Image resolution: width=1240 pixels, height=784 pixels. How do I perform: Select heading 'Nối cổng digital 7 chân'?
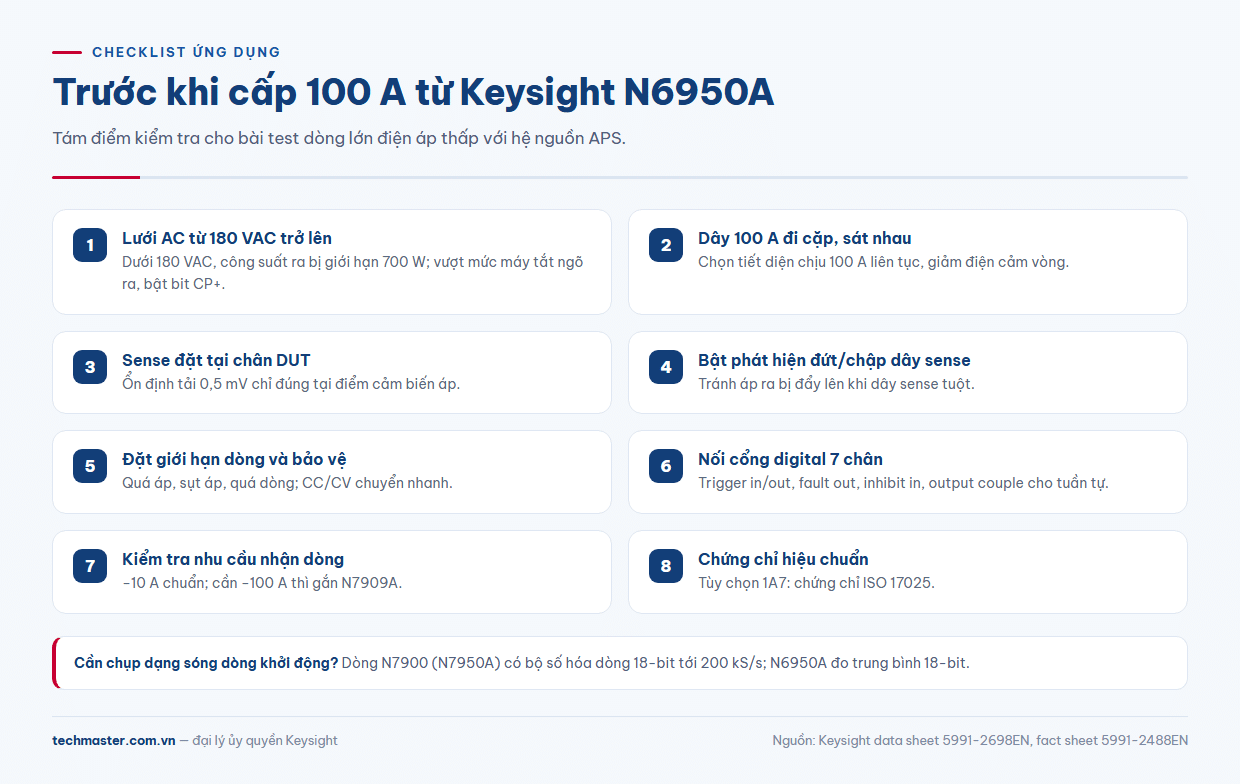pyautogui.click(x=790, y=459)
